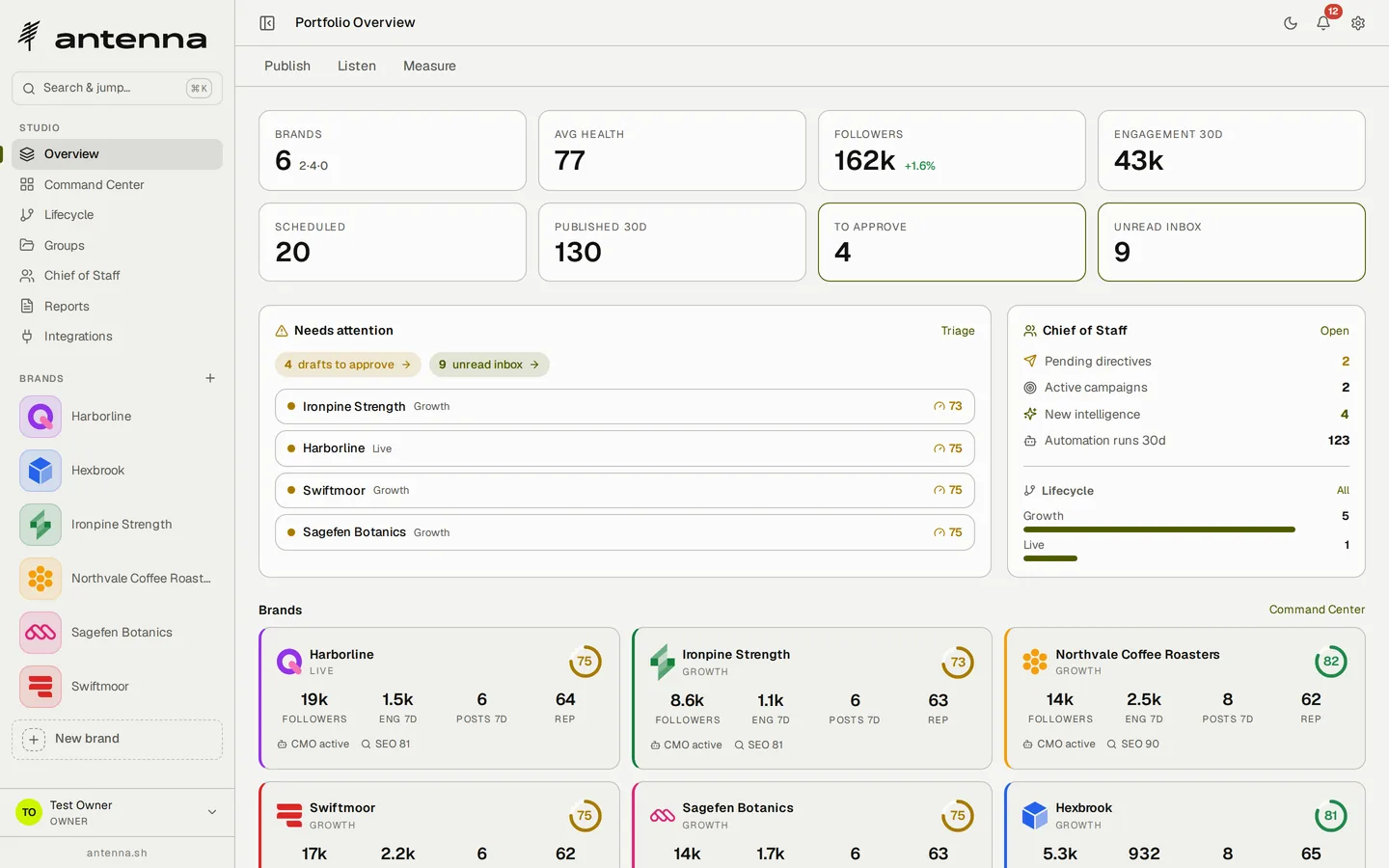Screen dimensions: 1389x868
Task: Open Ironpine Strength brand card logo
Action: point(663,663)
